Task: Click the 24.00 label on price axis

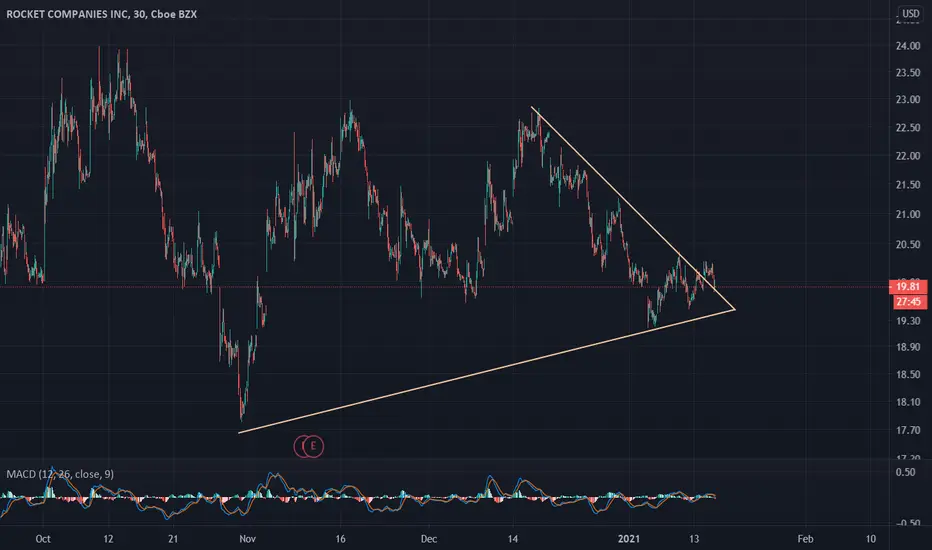Action: tap(908, 46)
